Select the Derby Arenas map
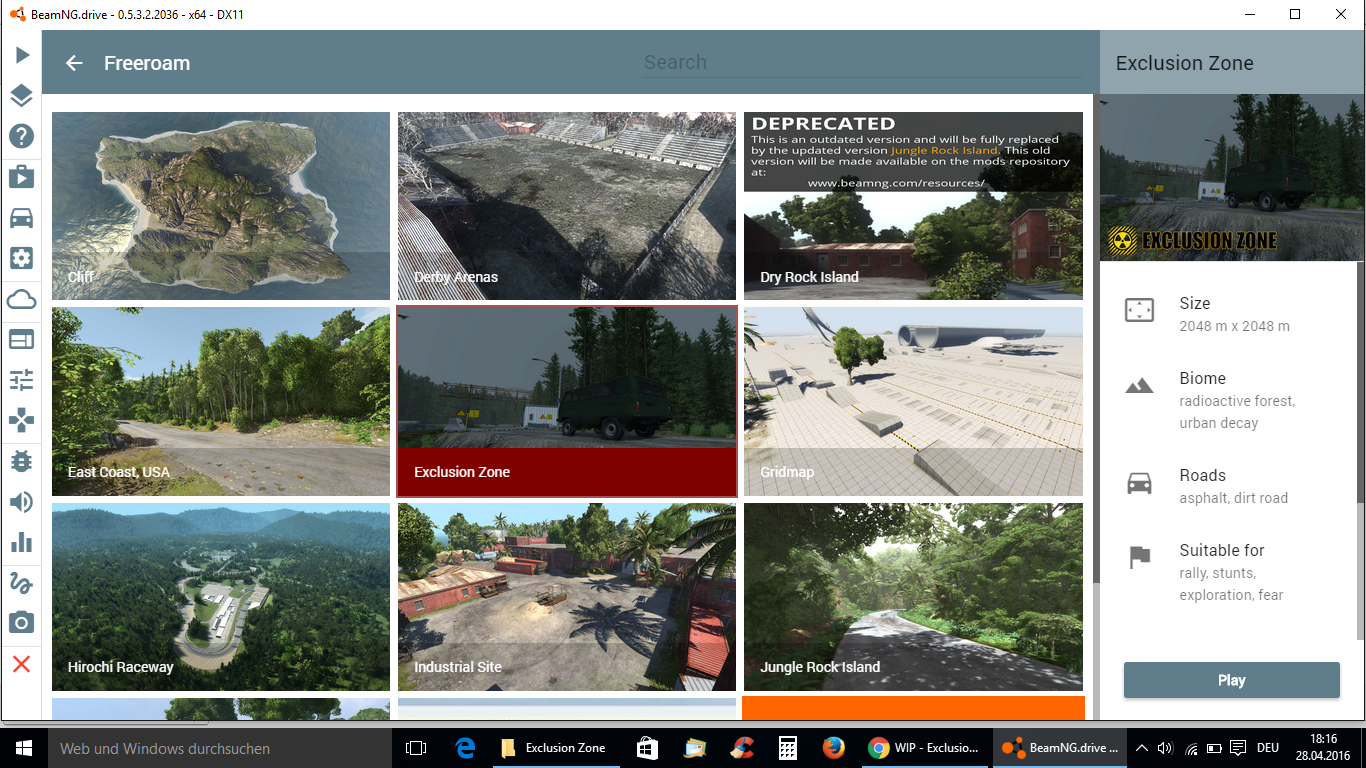1366x768 pixels. [x=567, y=205]
